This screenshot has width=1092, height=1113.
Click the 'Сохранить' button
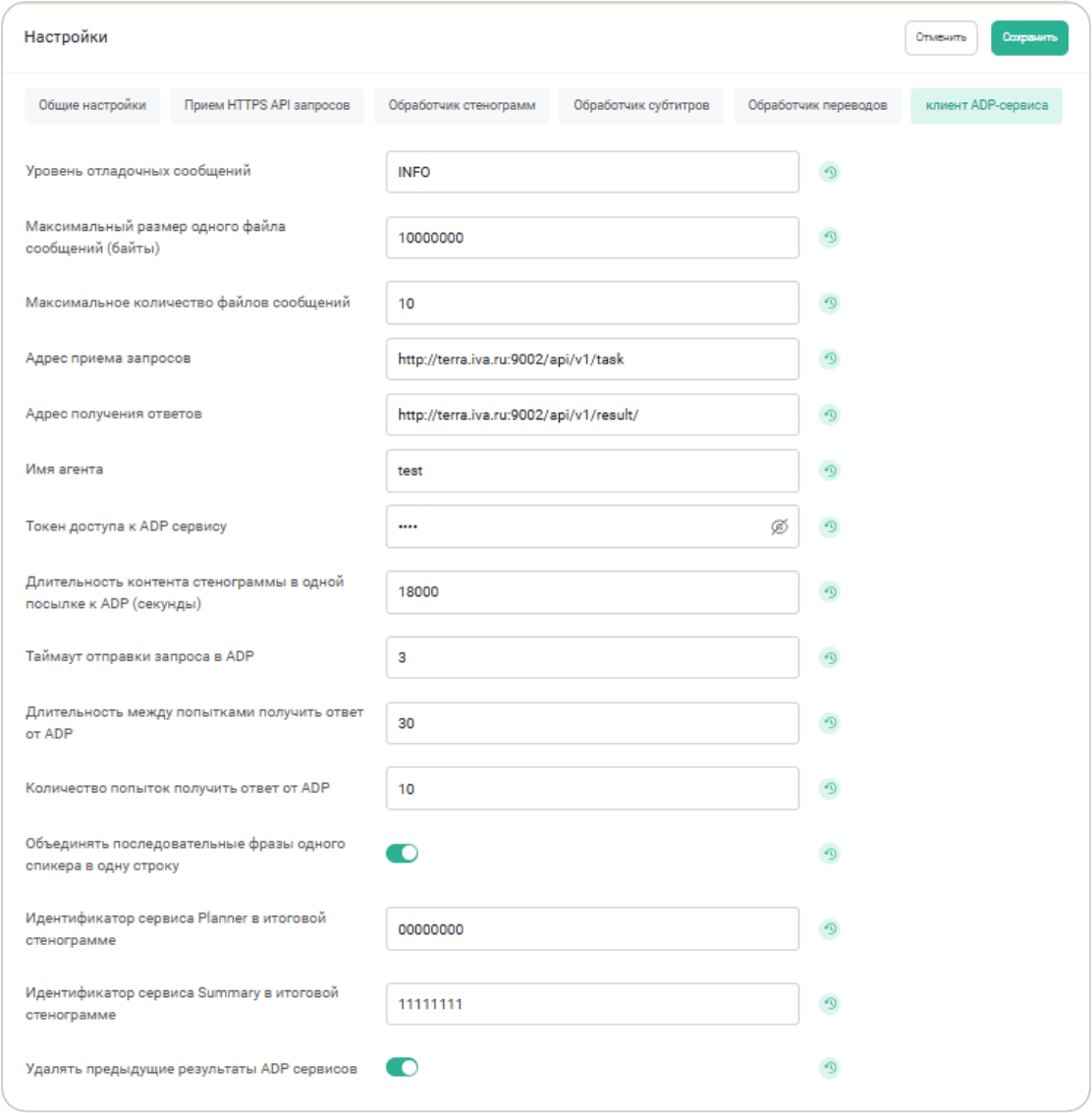coord(1028,37)
